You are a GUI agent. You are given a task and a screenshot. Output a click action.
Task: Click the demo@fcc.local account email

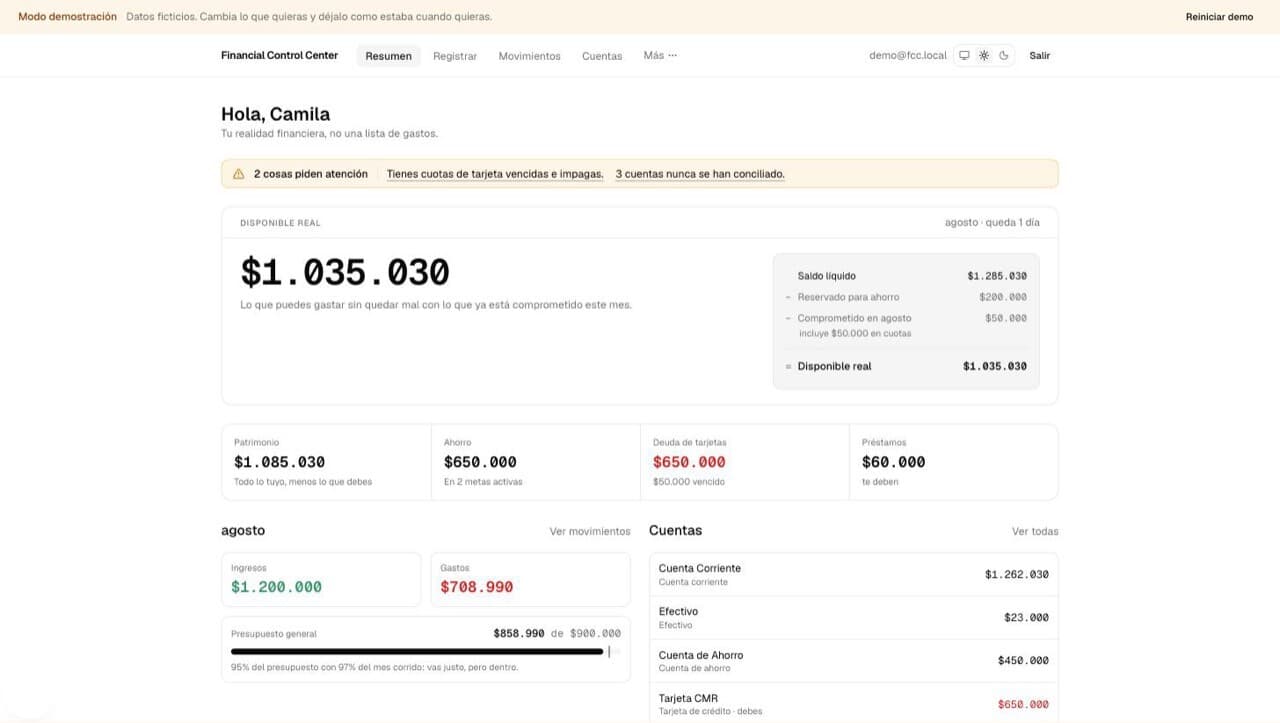908,56
